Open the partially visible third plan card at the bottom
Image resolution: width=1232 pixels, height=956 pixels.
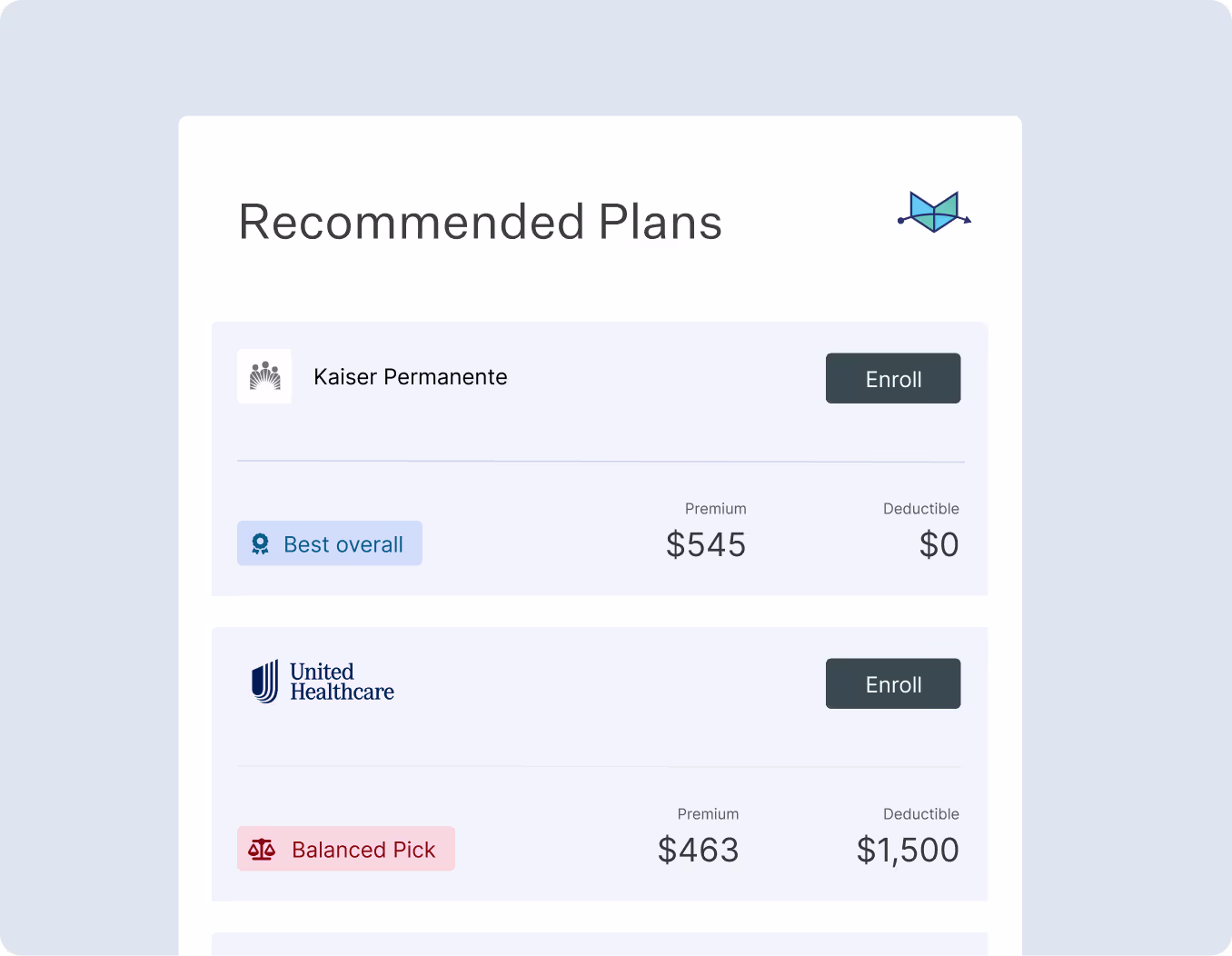[599, 945]
